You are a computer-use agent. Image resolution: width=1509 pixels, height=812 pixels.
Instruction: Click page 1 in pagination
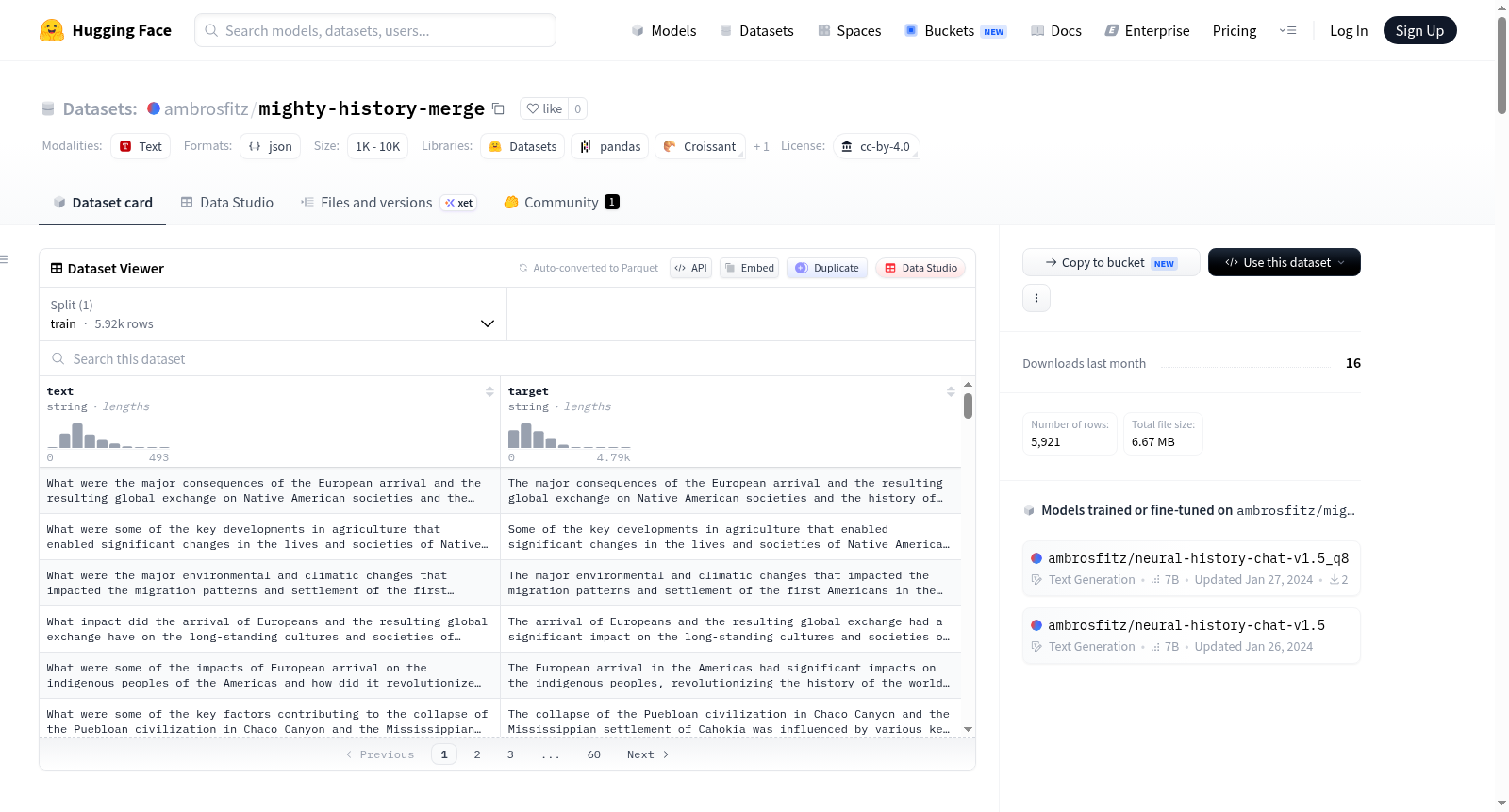[444, 754]
